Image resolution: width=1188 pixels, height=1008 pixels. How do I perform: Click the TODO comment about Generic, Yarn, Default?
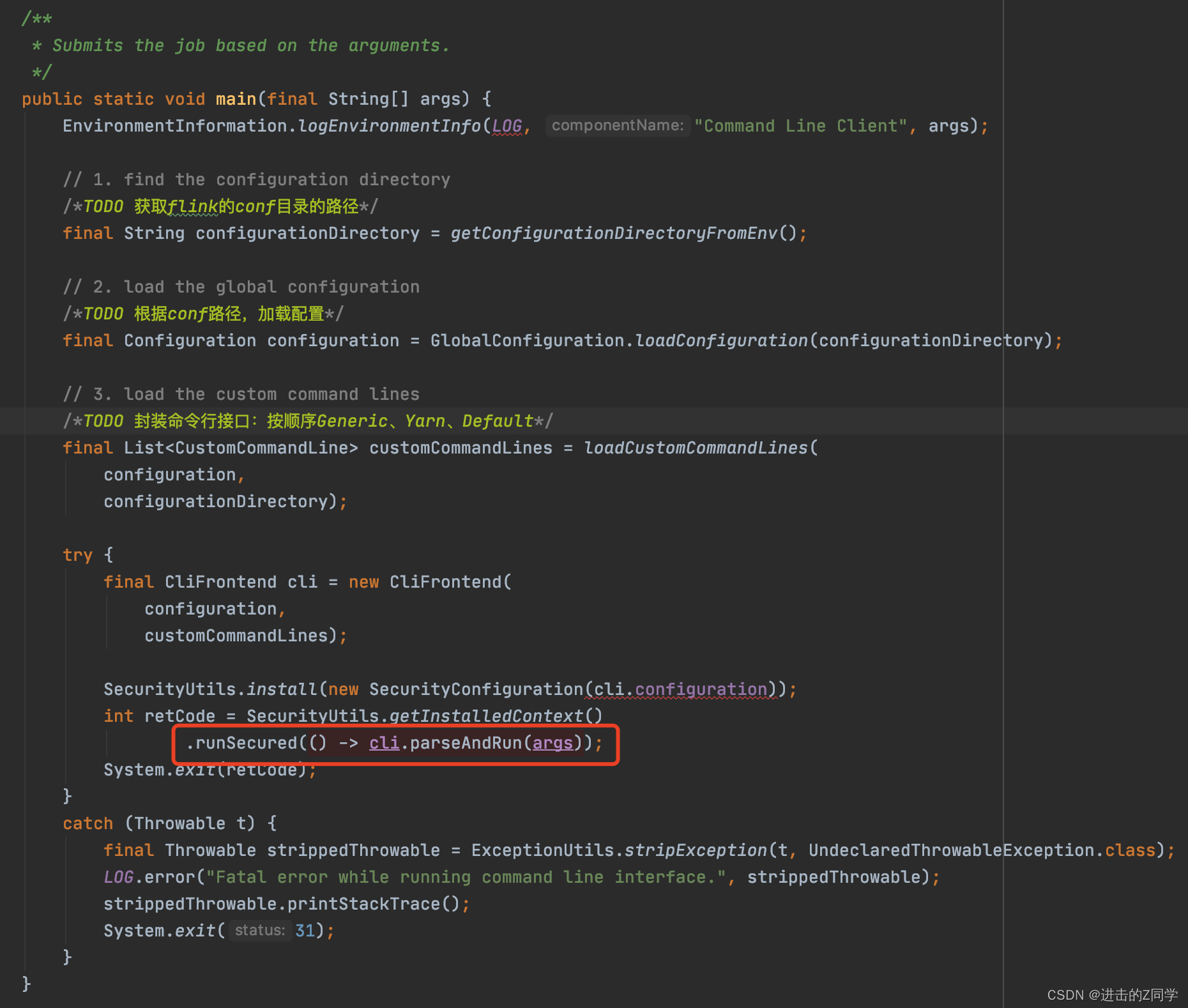click(308, 421)
